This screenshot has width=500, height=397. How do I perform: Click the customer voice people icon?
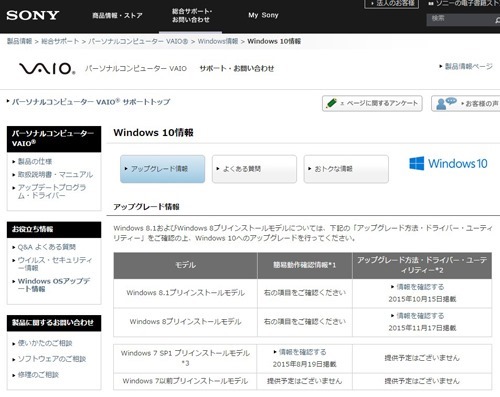coord(446,103)
